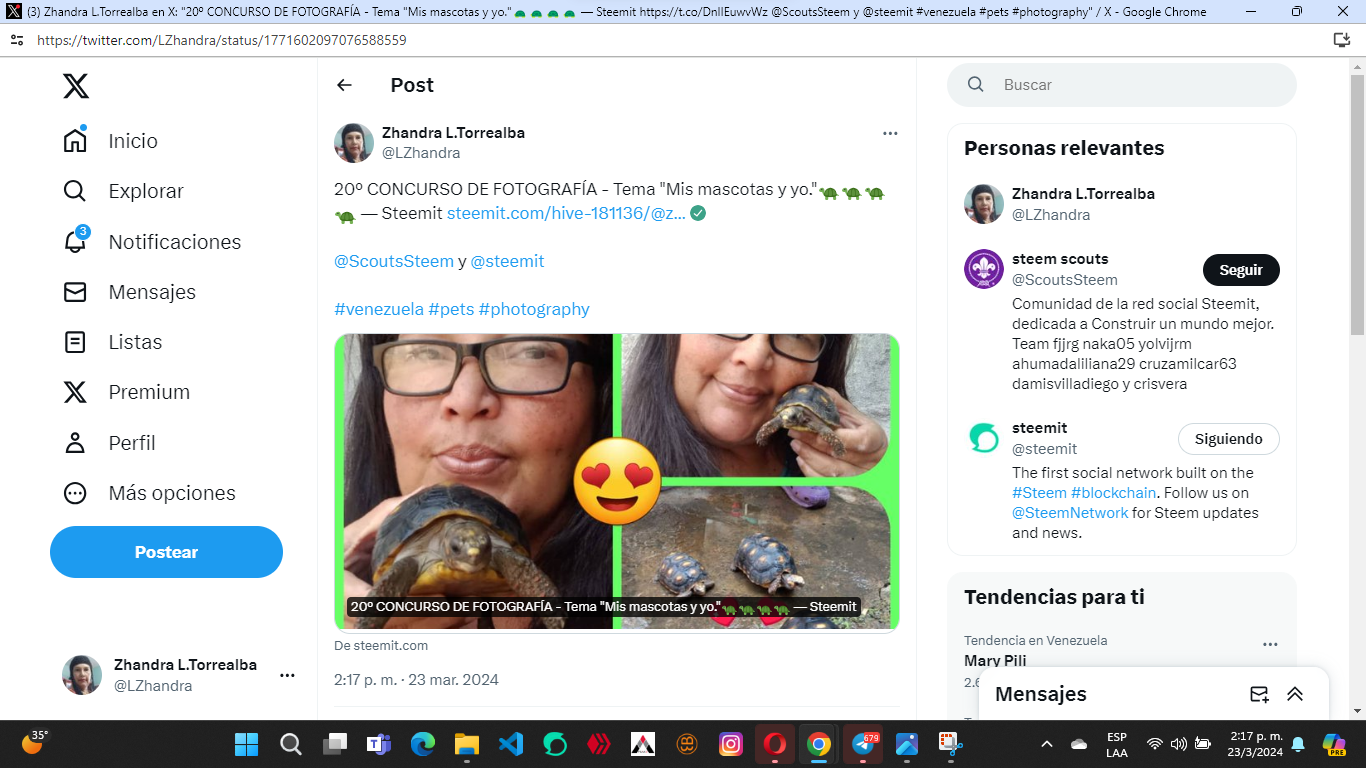1366x768 pixels.
Task: Open the Explorar page
Action: 124,191
